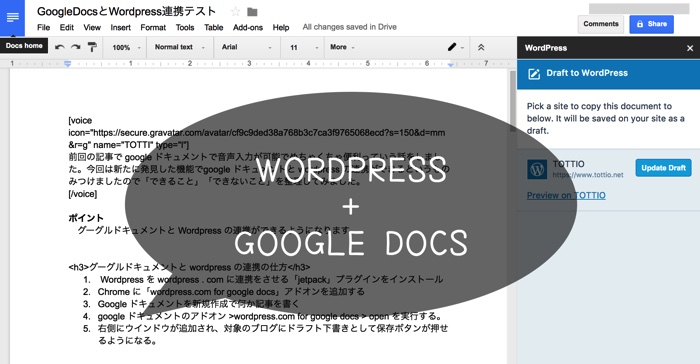
Task: Expand the More toolbar options
Action: click(x=342, y=47)
